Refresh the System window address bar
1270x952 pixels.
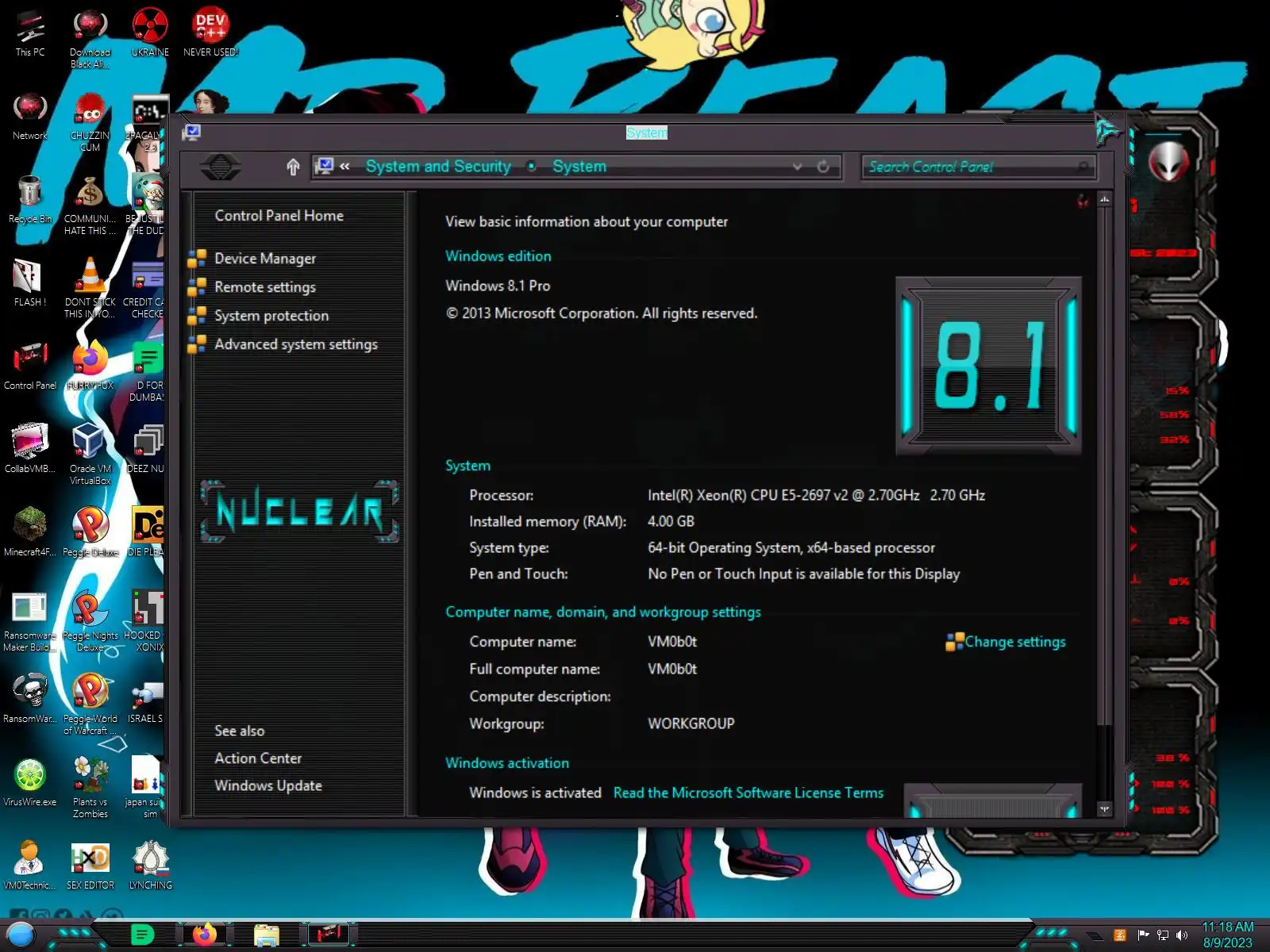pos(823,167)
